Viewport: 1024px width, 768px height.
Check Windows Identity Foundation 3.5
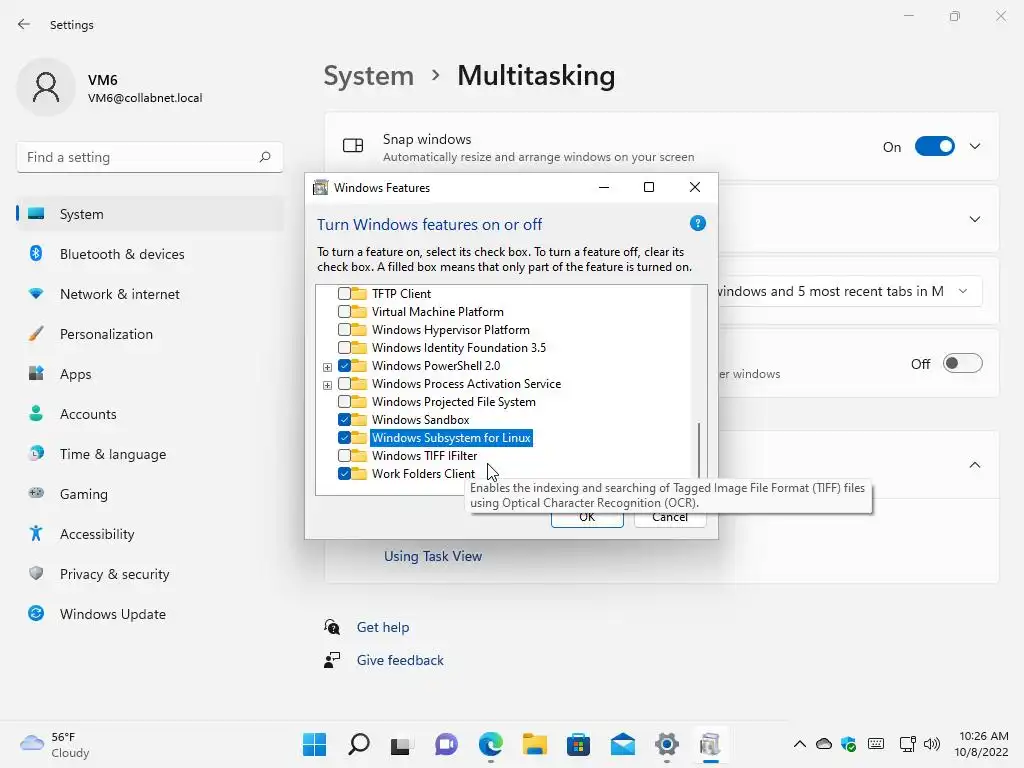coord(344,347)
